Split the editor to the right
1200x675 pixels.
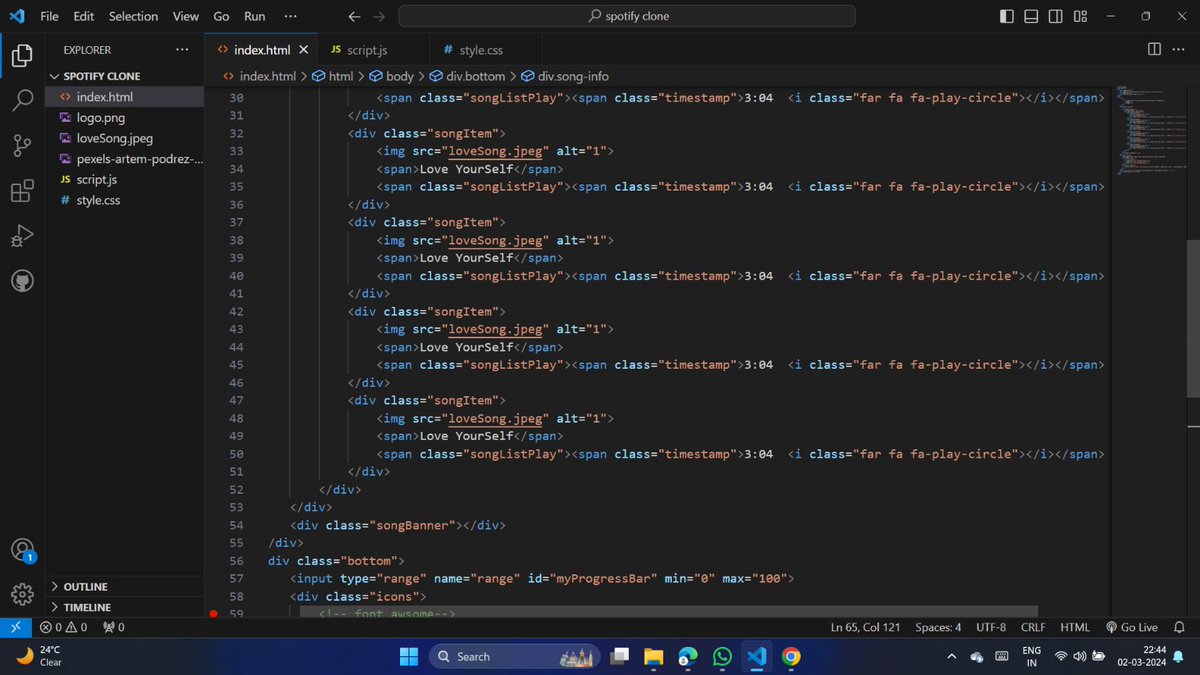click(1154, 49)
